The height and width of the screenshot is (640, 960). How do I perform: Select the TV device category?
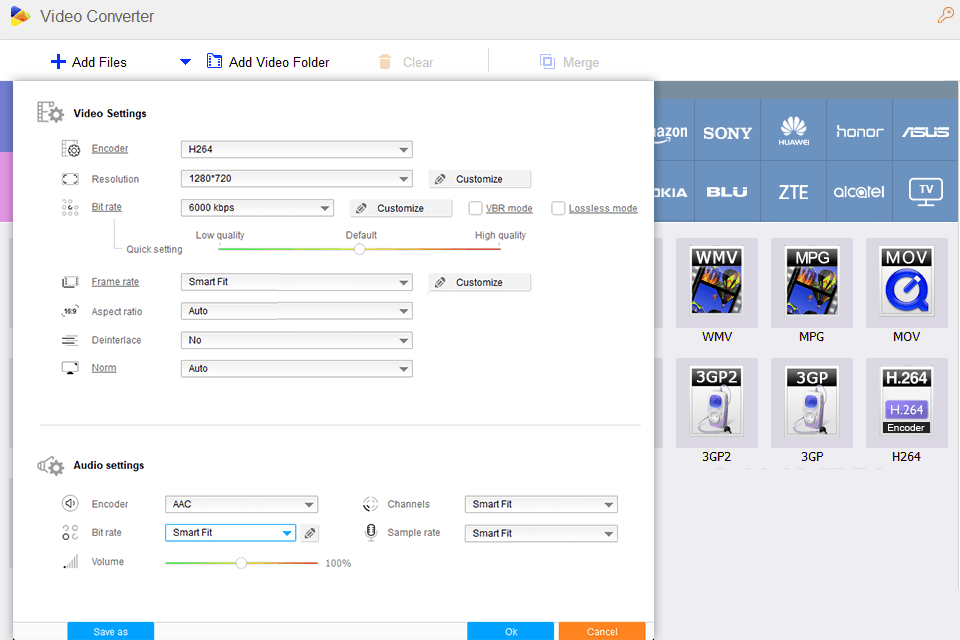[x=925, y=192]
